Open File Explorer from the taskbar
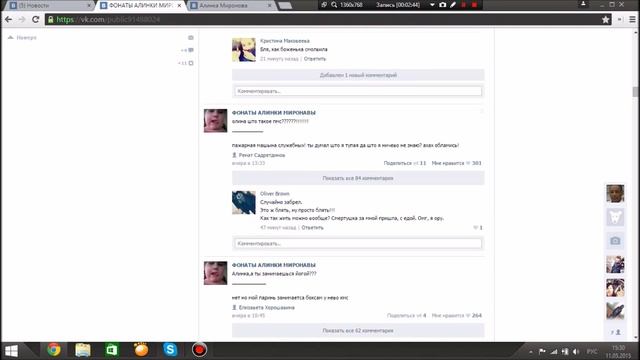The width and height of the screenshot is (640, 360). click(83, 350)
